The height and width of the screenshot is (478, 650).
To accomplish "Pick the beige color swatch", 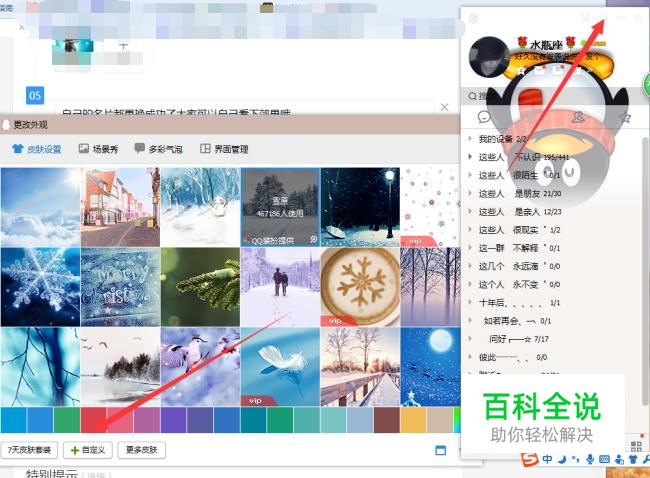I will (440, 420).
